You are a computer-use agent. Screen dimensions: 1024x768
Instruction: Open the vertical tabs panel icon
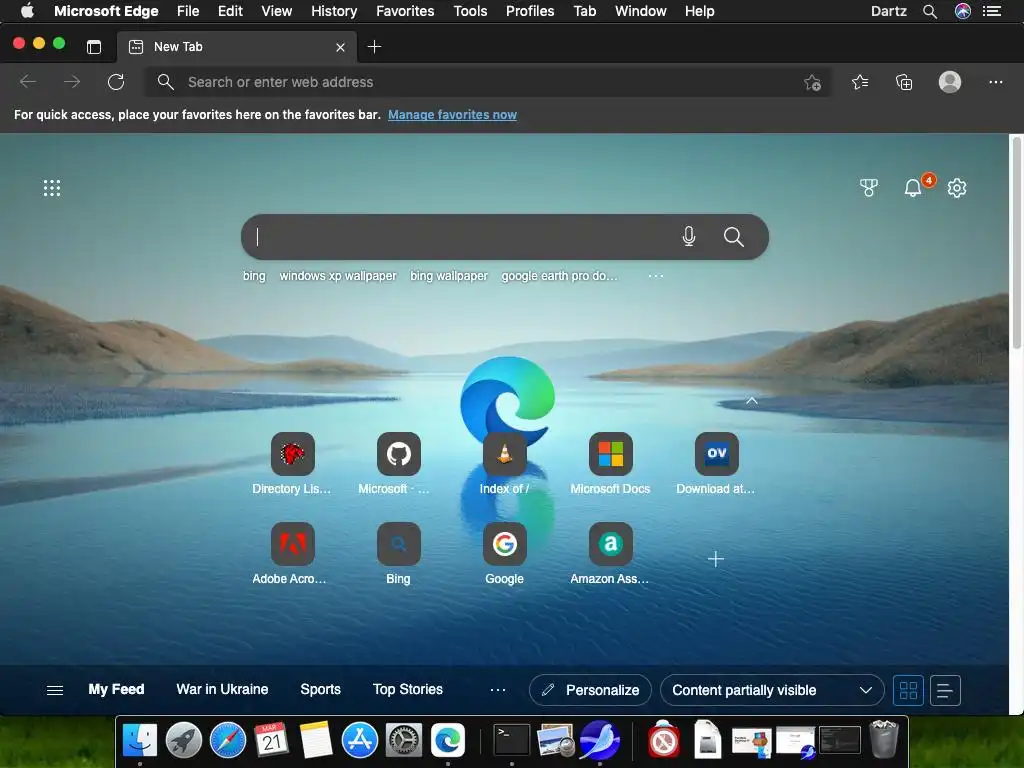(94, 47)
